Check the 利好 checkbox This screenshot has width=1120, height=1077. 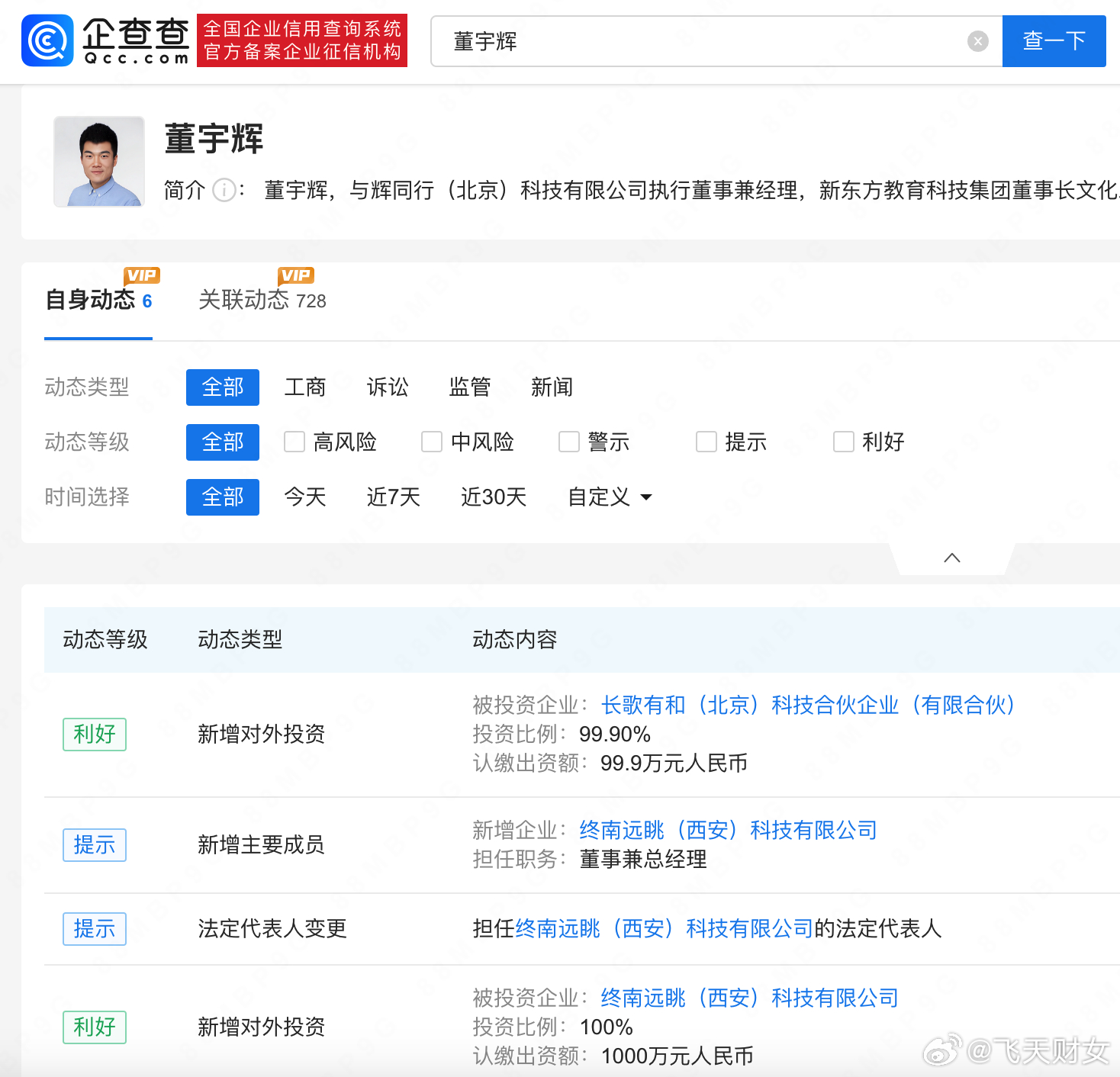pyautogui.click(x=844, y=442)
